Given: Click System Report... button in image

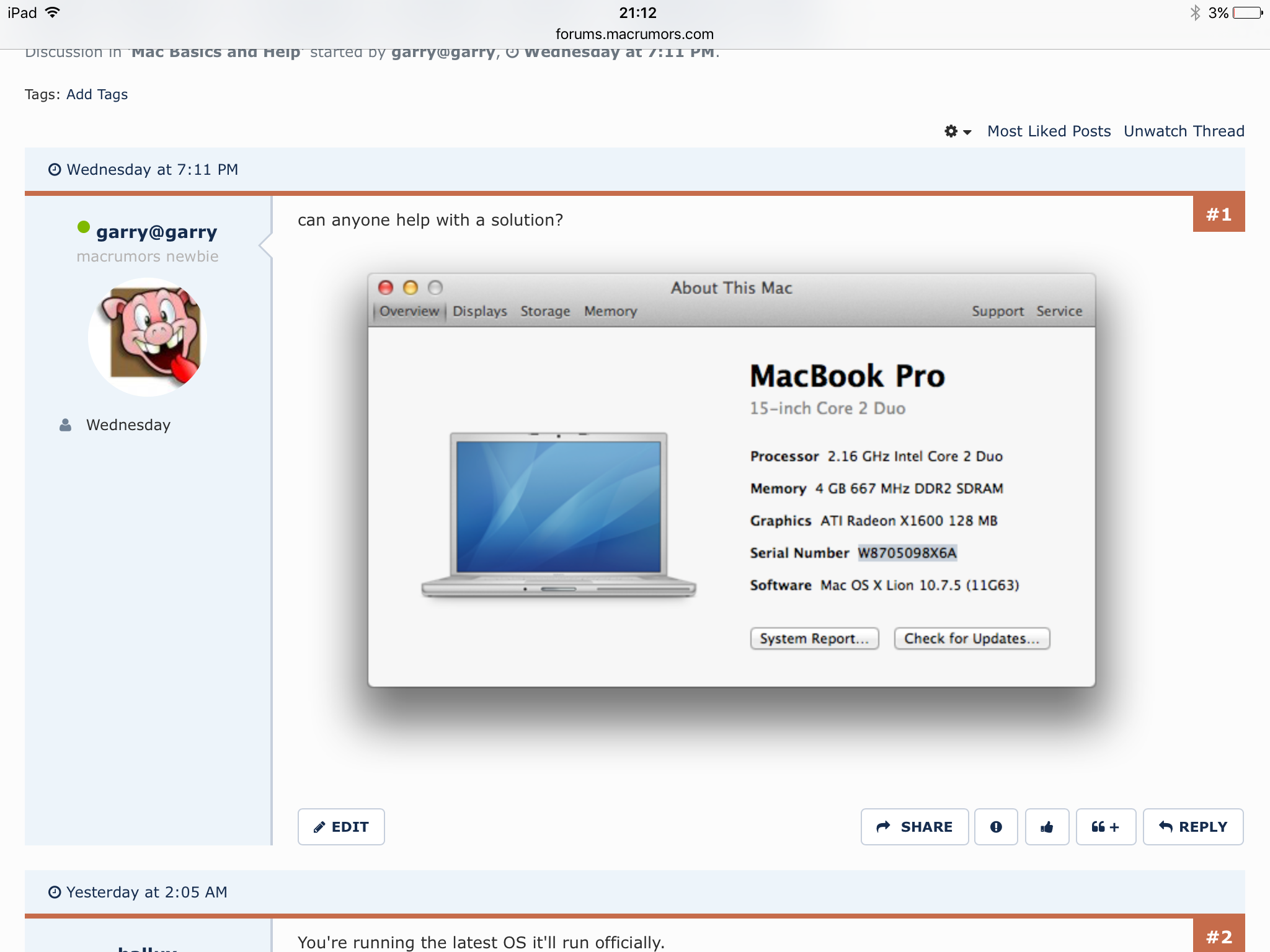Looking at the screenshot, I should tap(814, 638).
